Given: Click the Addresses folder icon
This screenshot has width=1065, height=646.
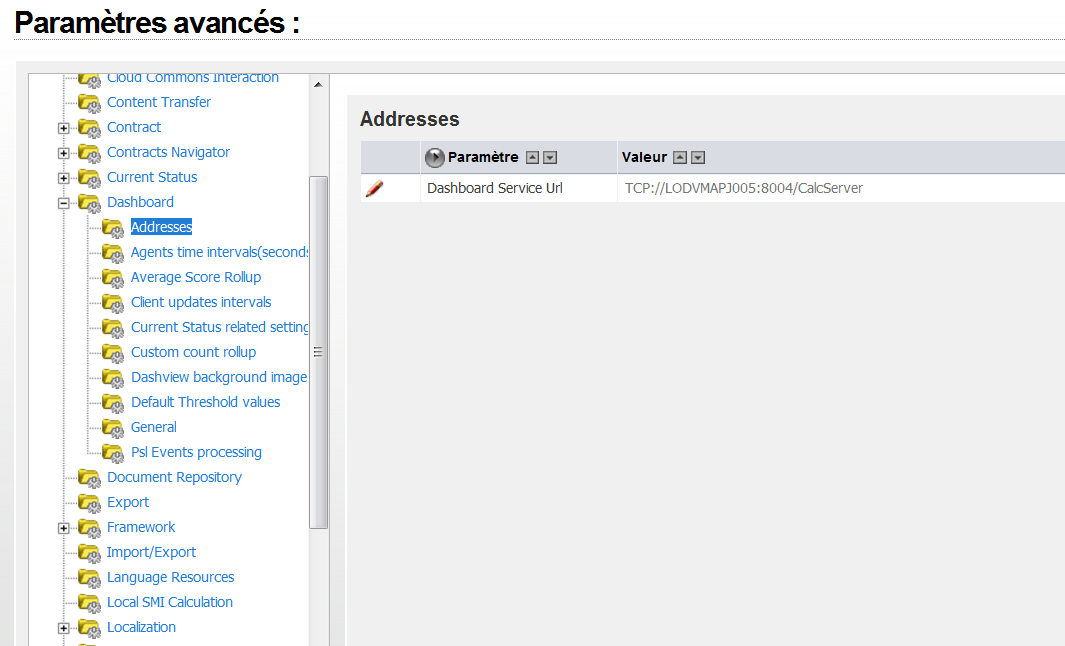Looking at the screenshot, I should coord(113,228).
